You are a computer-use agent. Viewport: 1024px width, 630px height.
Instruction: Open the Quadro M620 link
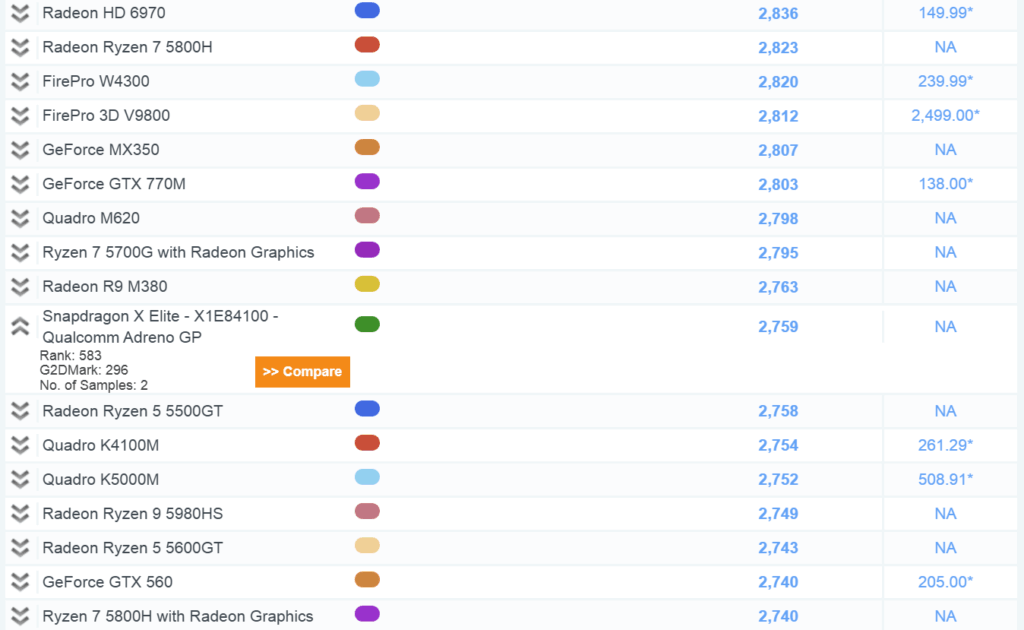[91, 218]
